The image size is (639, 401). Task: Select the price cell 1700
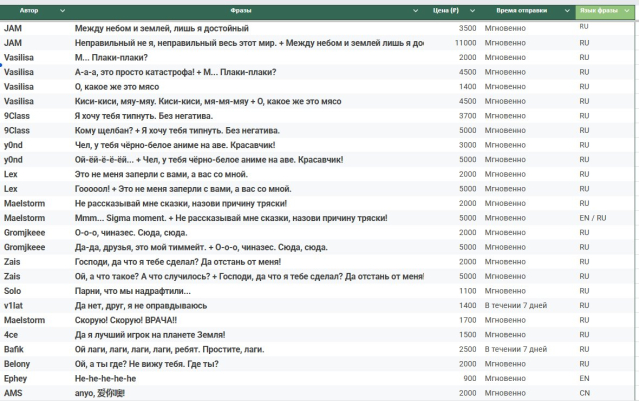[467, 321]
